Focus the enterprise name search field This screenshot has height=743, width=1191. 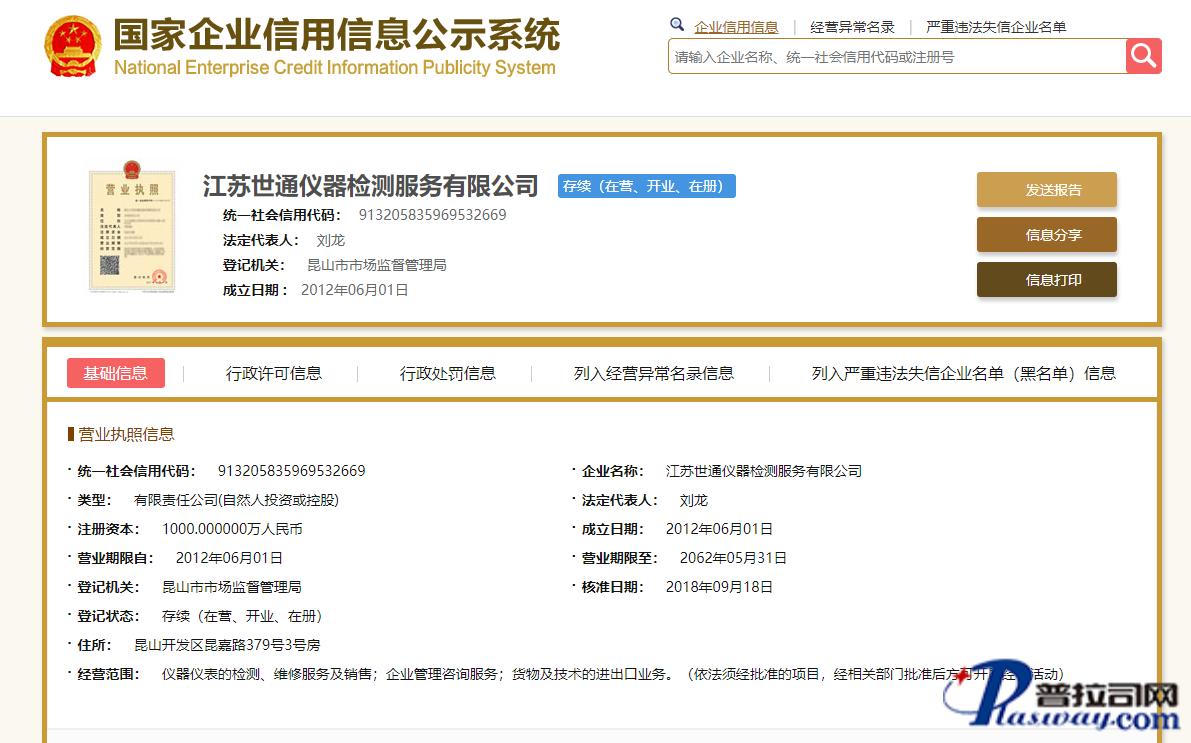[895, 57]
